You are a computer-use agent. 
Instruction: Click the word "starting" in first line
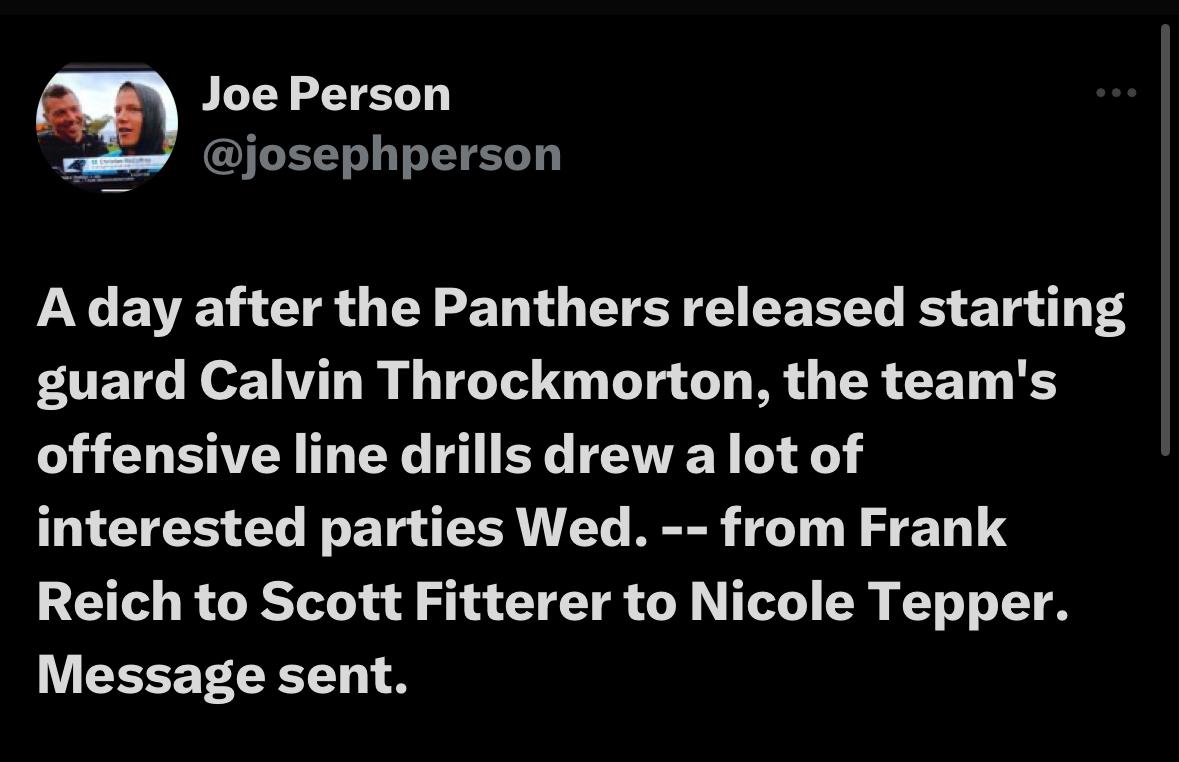click(x=1022, y=309)
